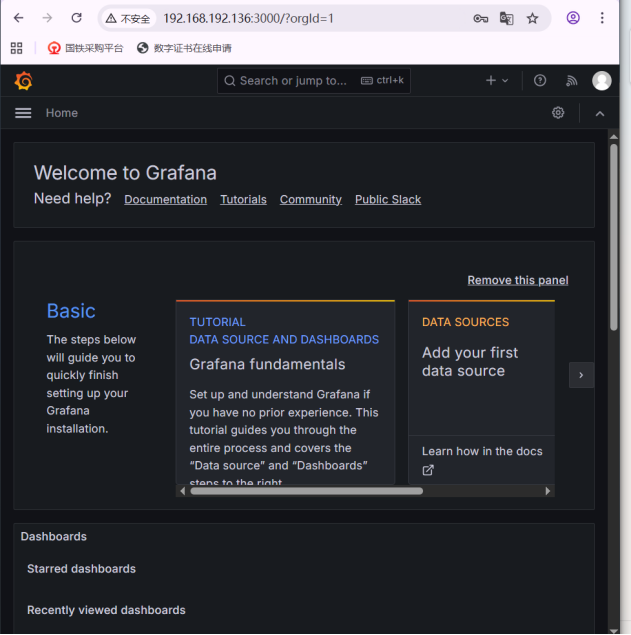Click the Starred dashboards heading
631x635 pixels.
click(x=81, y=569)
